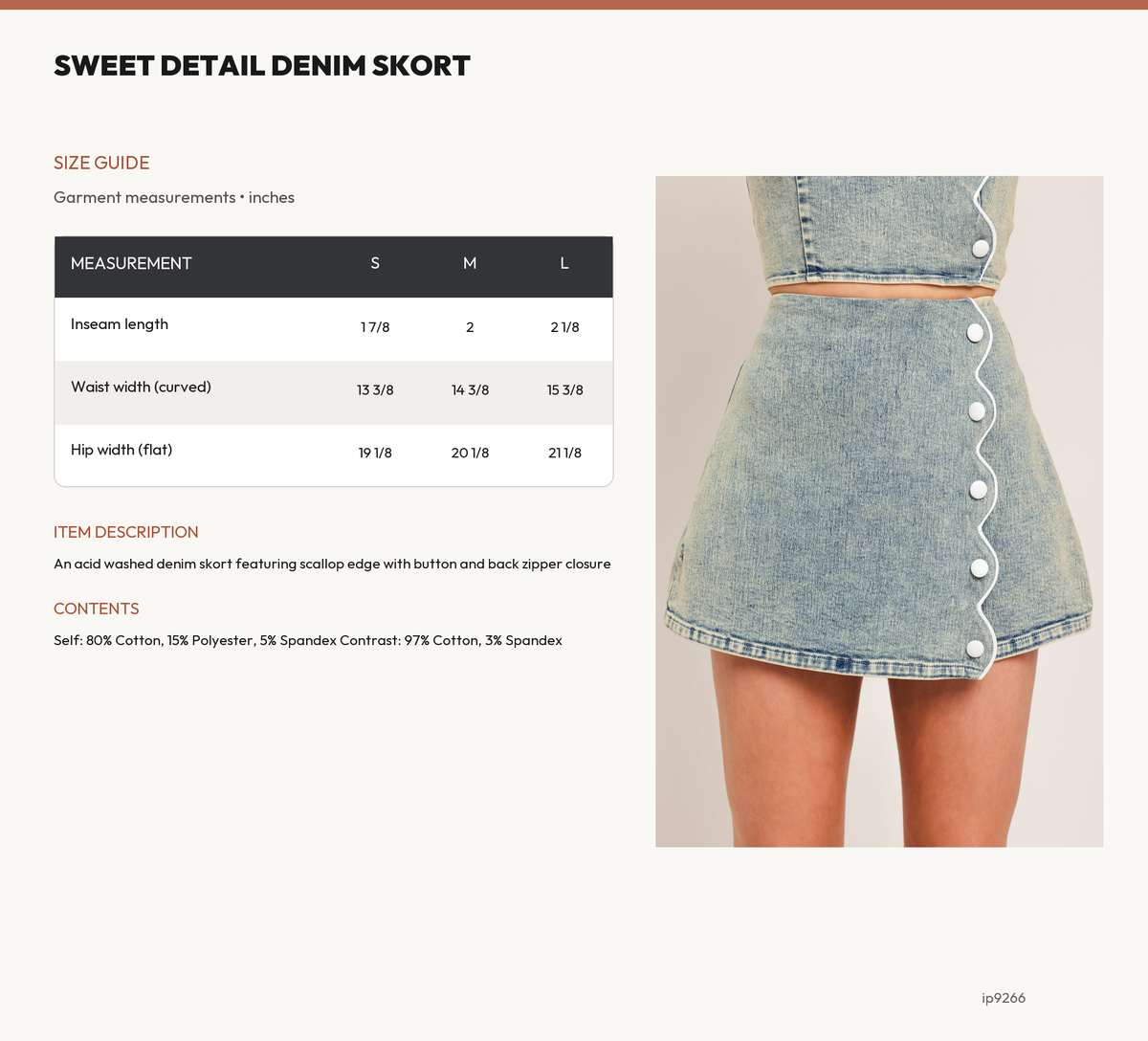Select the CONTENTS heading
The height and width of the screenshot is (1041, 1148).
pyautogui.click(x=97, y=609)
